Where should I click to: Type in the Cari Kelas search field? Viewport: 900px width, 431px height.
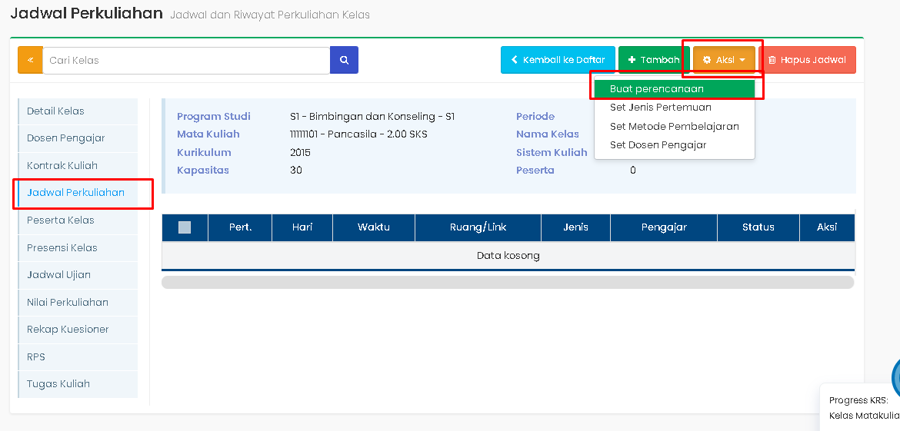[186, 60]
